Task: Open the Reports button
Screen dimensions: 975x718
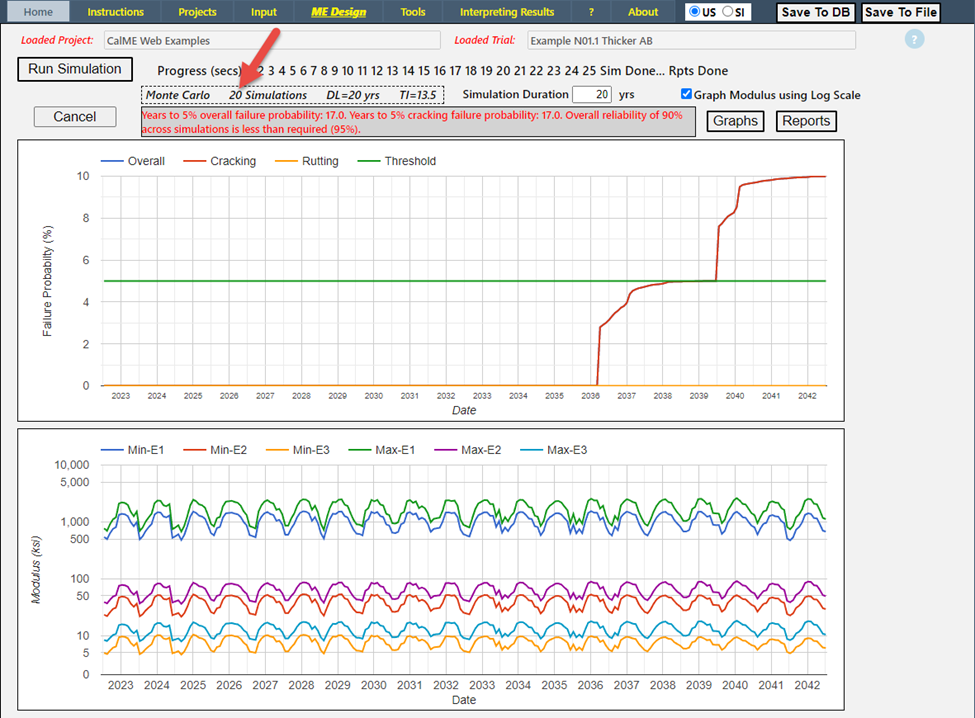Action: (x=806, y=121)
